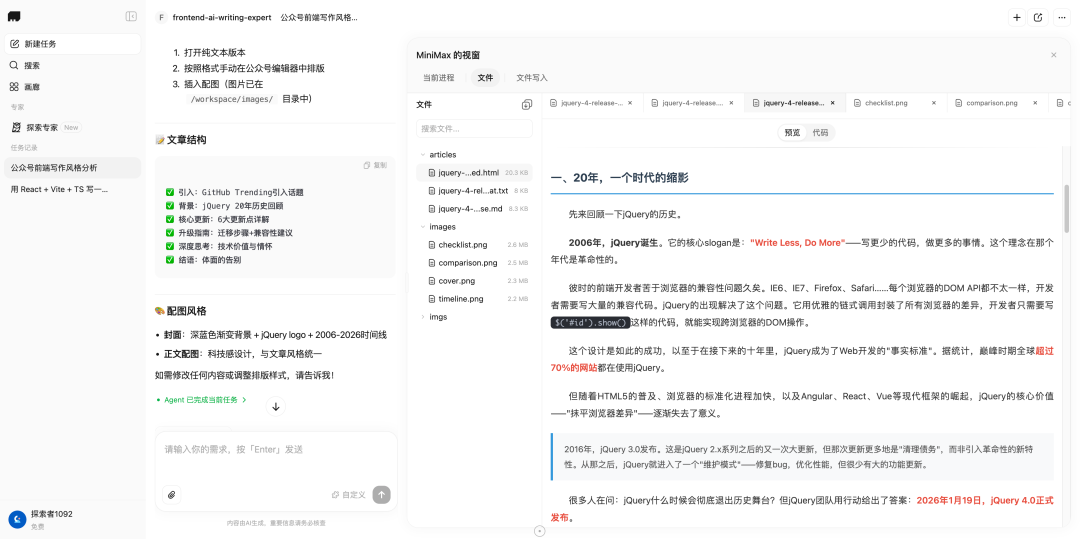Screen dimensions: 1080x539
Task: Collapse the images folder
Action: point(422,226)
